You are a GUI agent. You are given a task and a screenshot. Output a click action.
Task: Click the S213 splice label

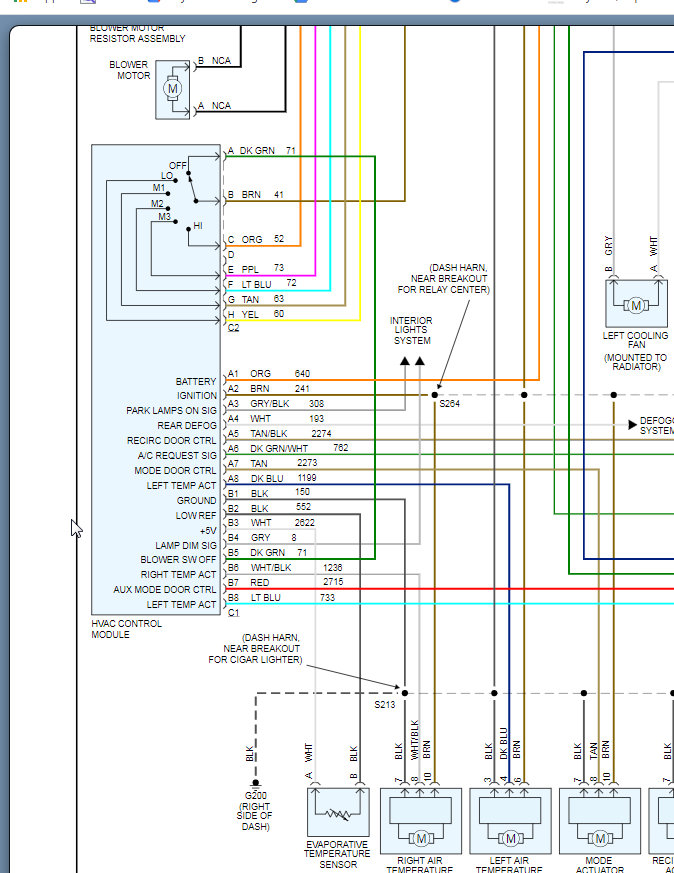click(x=385, y=705)
